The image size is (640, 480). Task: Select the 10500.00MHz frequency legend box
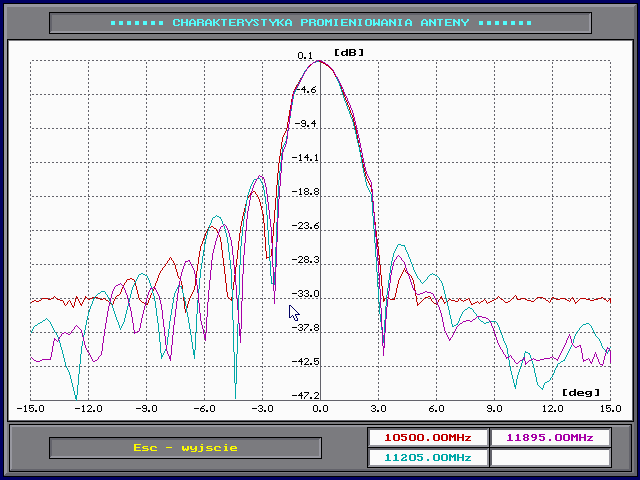(427, 438)
